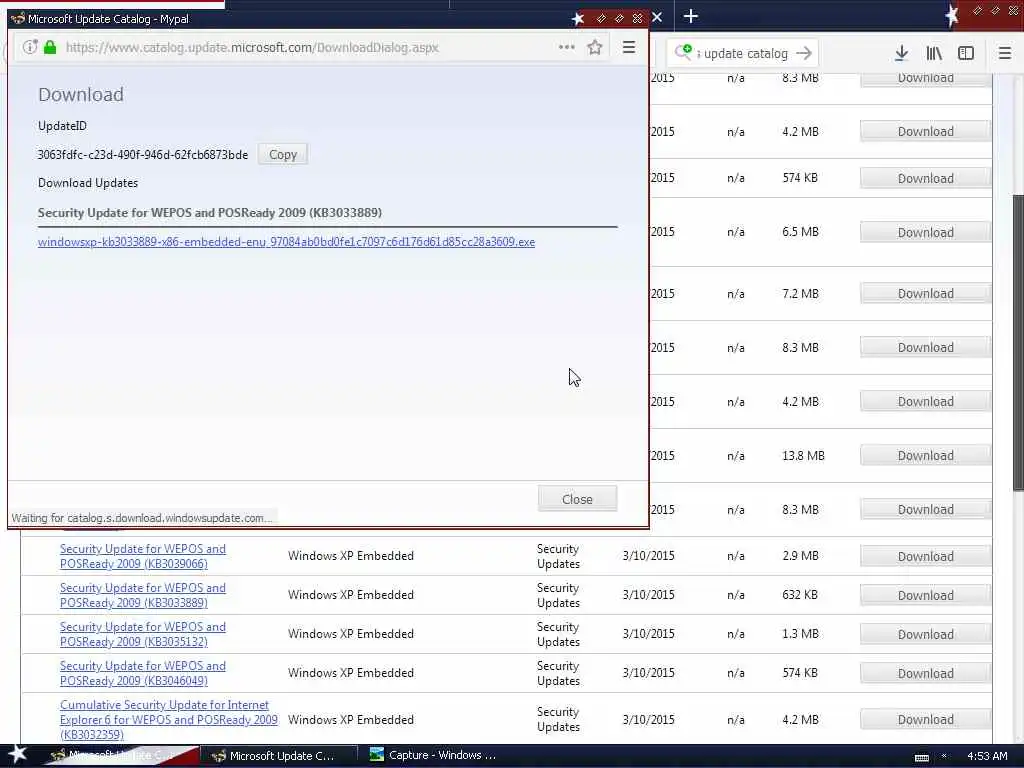
Task: Select the UpdateID GUID text
Action: (143, 155)
